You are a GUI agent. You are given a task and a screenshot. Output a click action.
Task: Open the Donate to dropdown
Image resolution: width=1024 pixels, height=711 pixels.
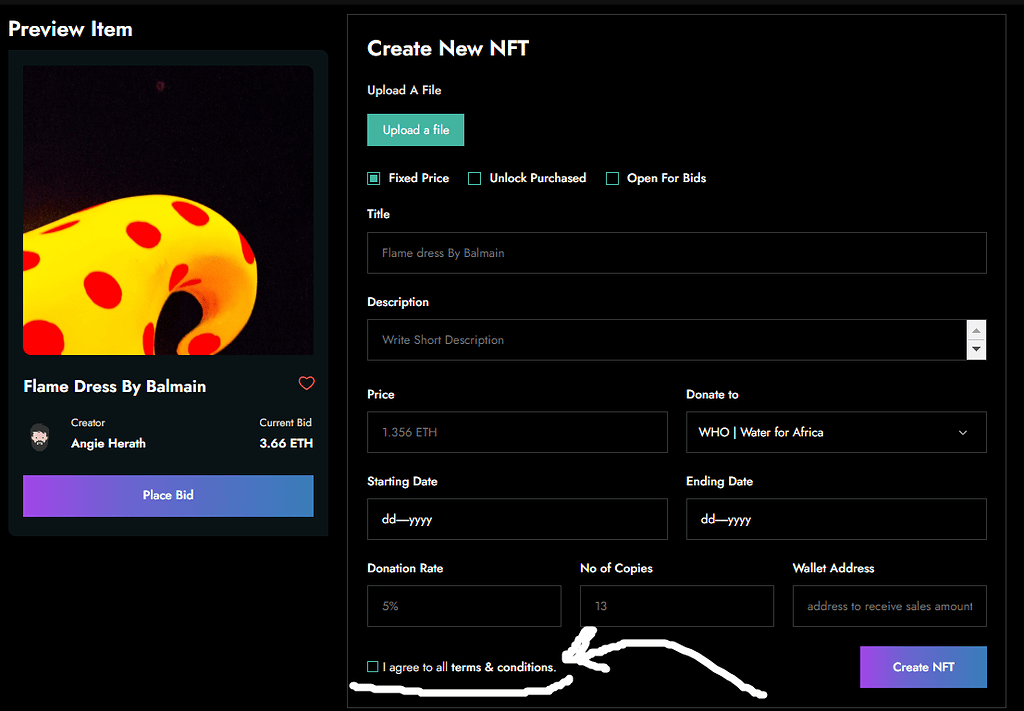(x=836, y=432)
